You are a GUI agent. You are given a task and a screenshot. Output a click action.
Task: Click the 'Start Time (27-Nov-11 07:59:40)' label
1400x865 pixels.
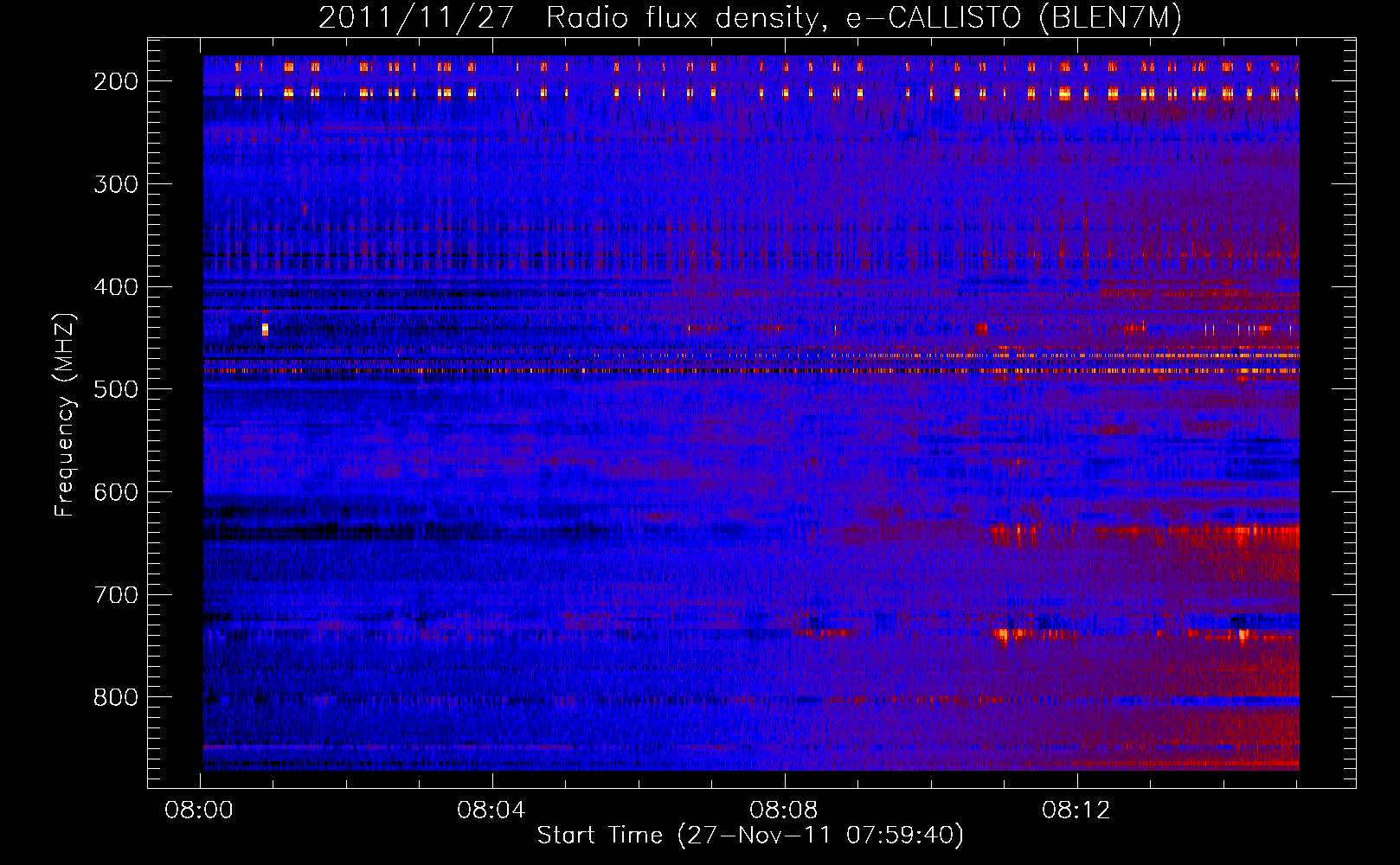click(x=750, y=835)
